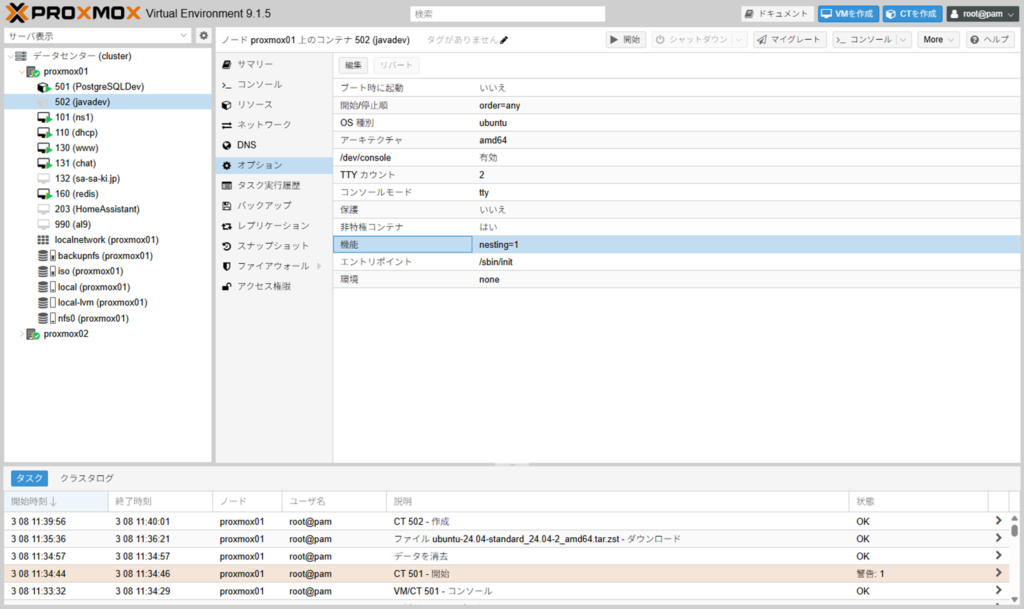Click the search input field
The image size is (1024, 609).
507,14
